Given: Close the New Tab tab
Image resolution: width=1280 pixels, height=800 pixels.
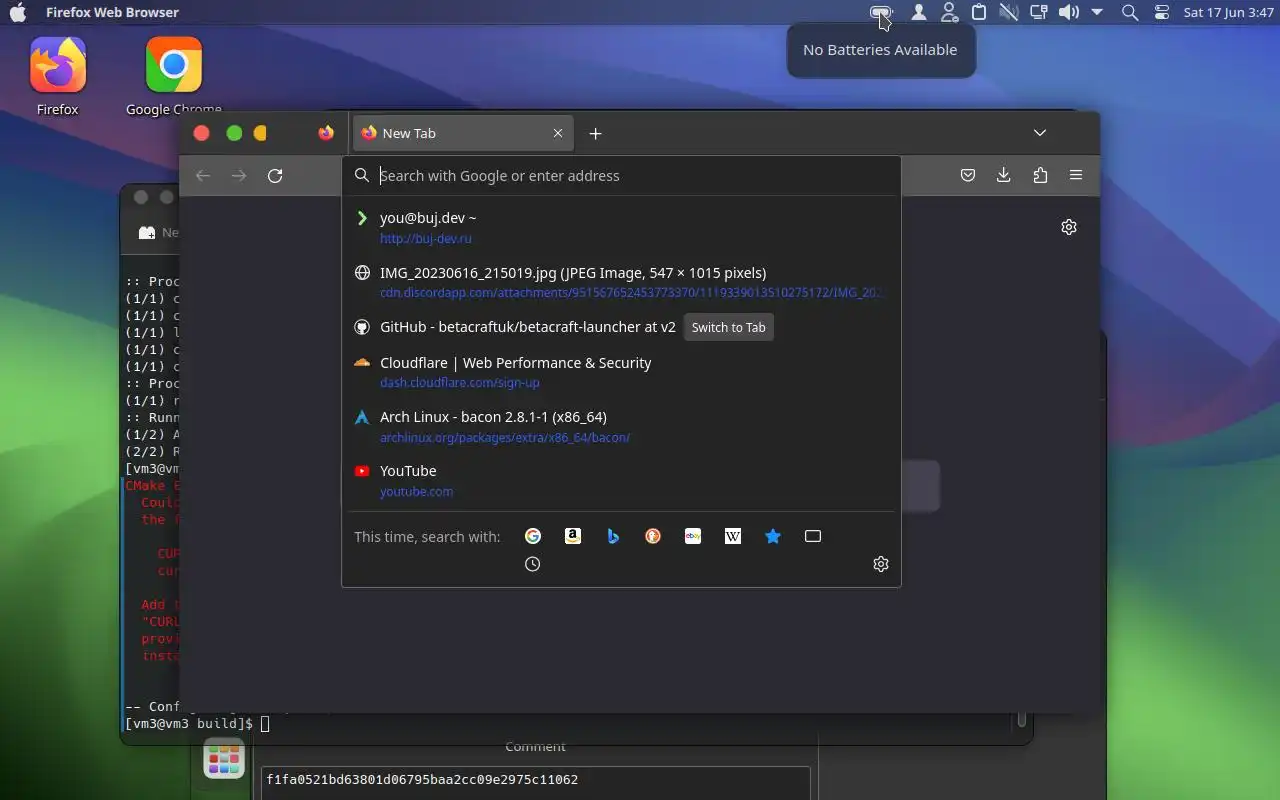Looking at the screenshot, I should pyautogui.click(x=558, y=133).
